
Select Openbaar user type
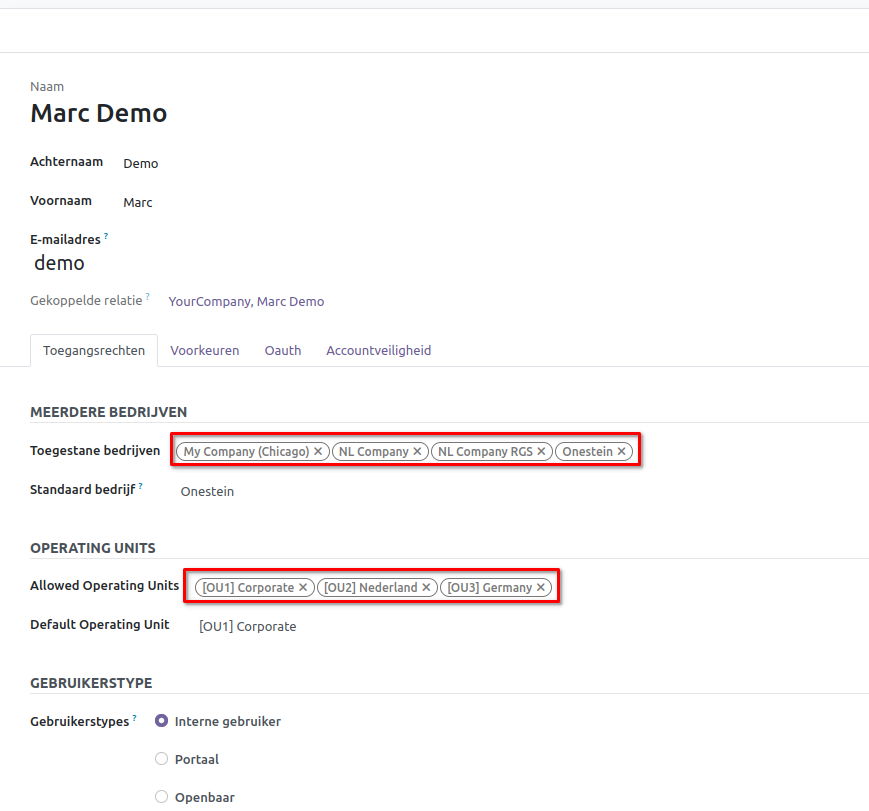(162, 797)
